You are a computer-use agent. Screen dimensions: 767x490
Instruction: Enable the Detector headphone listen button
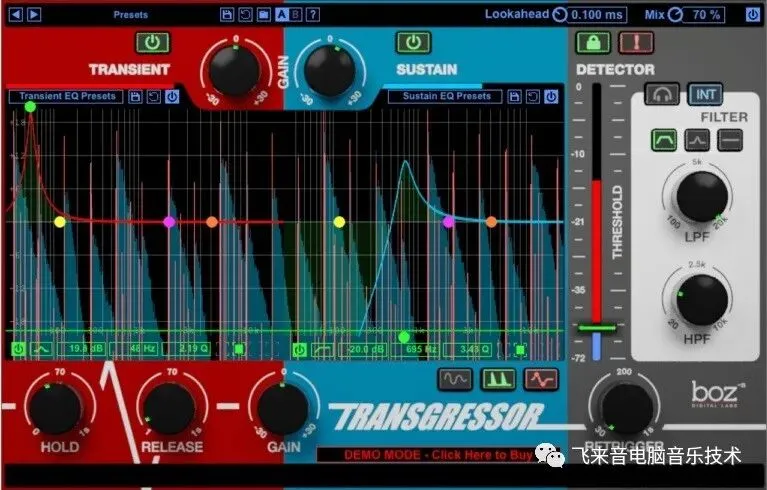(x=662, y=94)
